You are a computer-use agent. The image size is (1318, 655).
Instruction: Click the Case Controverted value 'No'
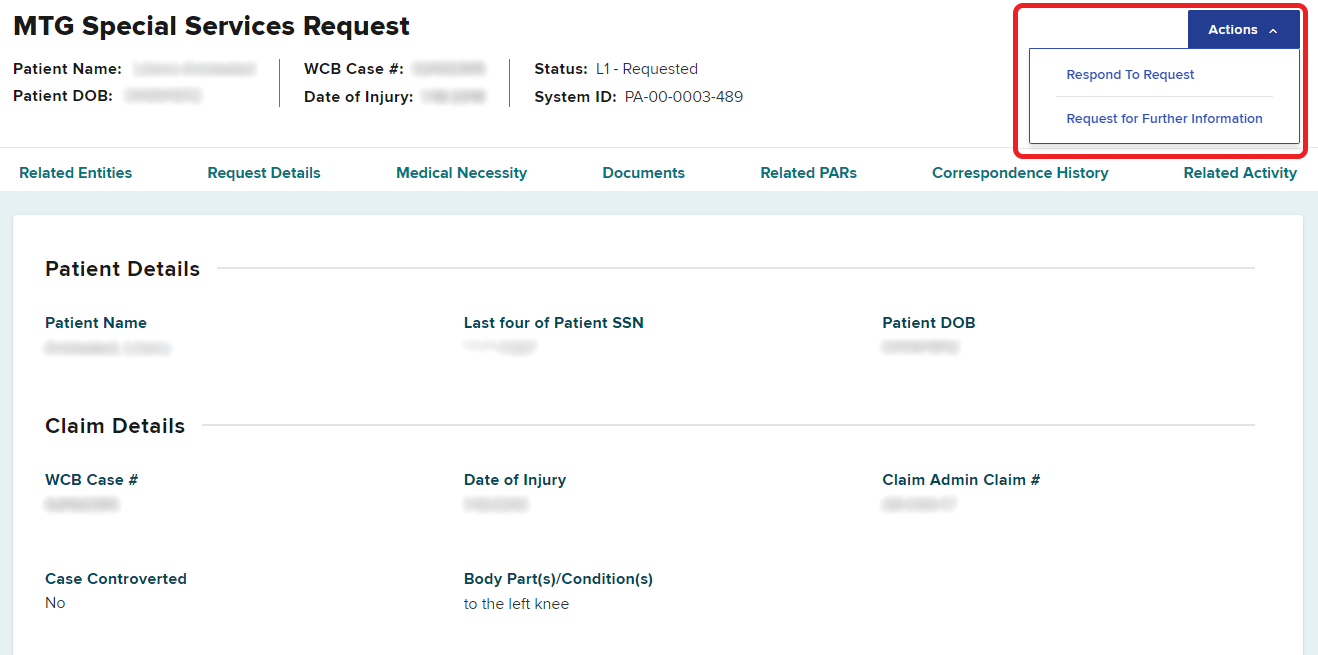click(55, 604)
